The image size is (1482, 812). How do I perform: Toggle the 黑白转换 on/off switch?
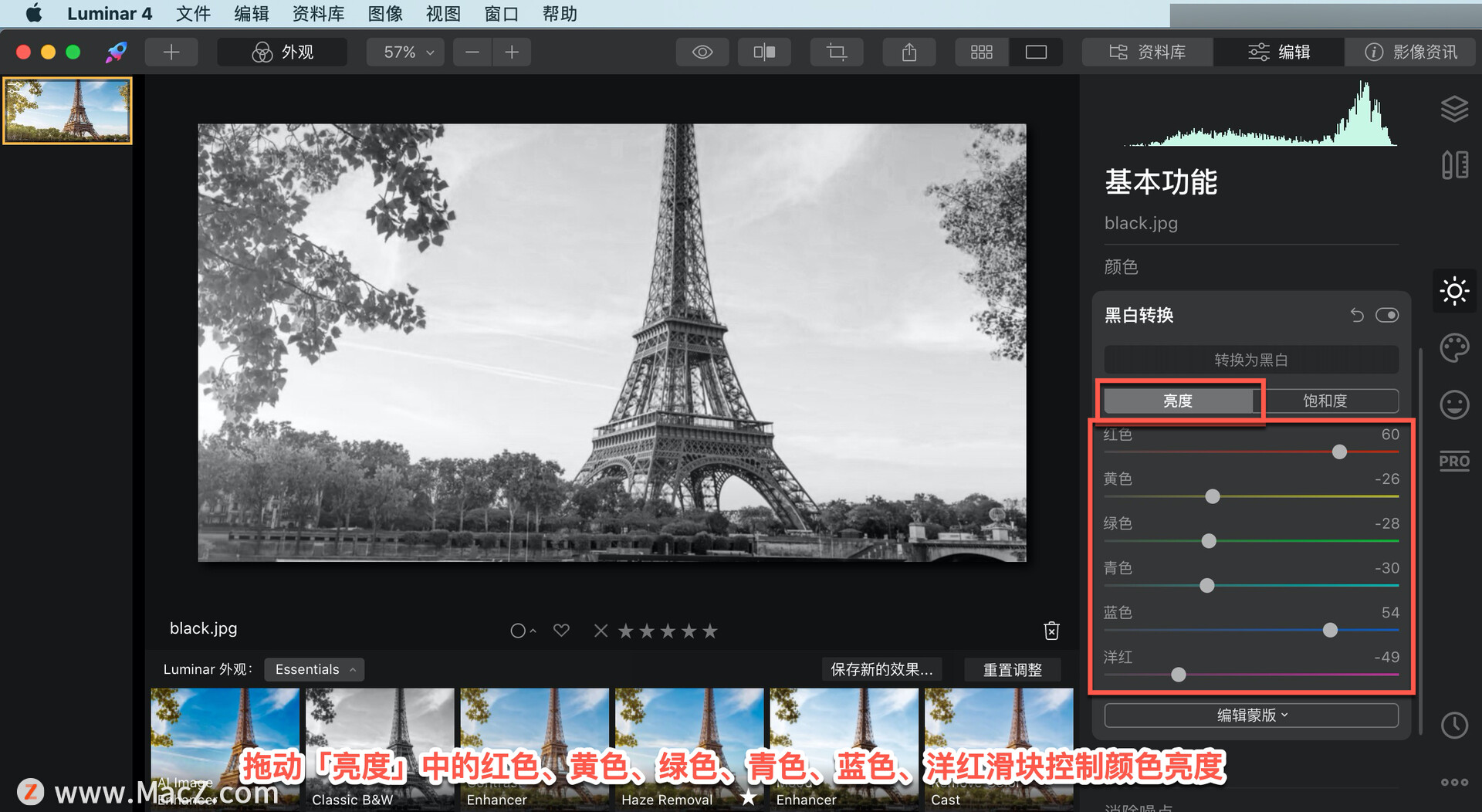coord(1387,315)
